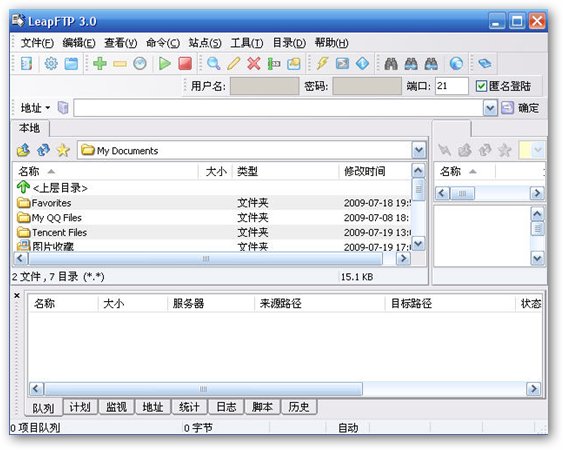Open the remote pane path dropdown
The height and width of the screenshot is (450, 563).
(538, 150)
